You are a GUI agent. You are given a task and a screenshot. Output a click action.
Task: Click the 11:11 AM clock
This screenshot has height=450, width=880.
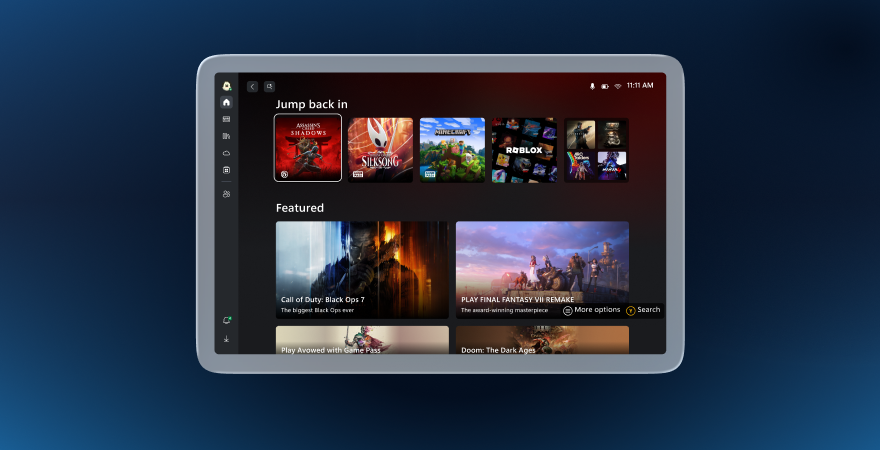640,85
